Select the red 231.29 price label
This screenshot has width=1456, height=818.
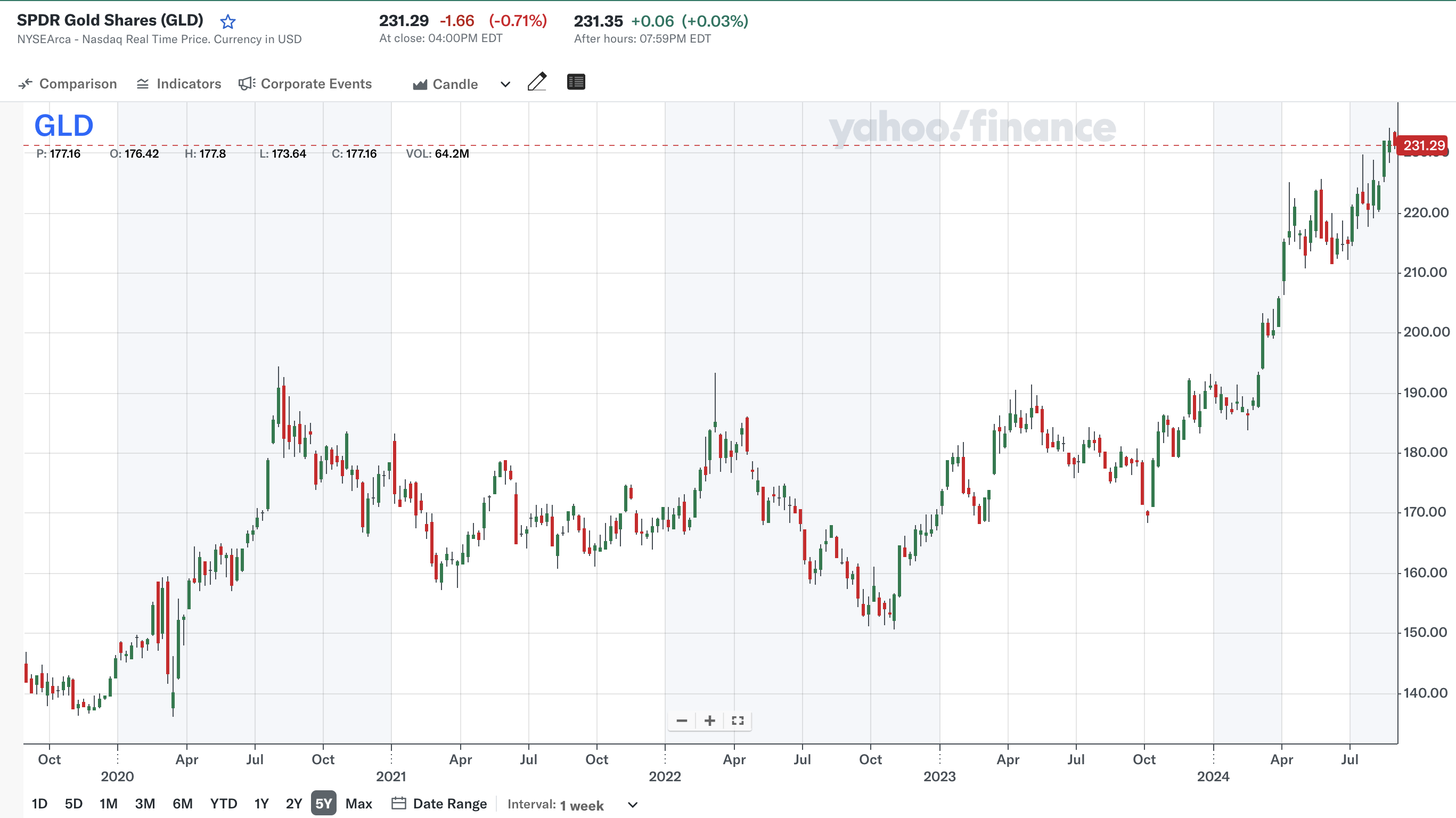click(1424, 145)
